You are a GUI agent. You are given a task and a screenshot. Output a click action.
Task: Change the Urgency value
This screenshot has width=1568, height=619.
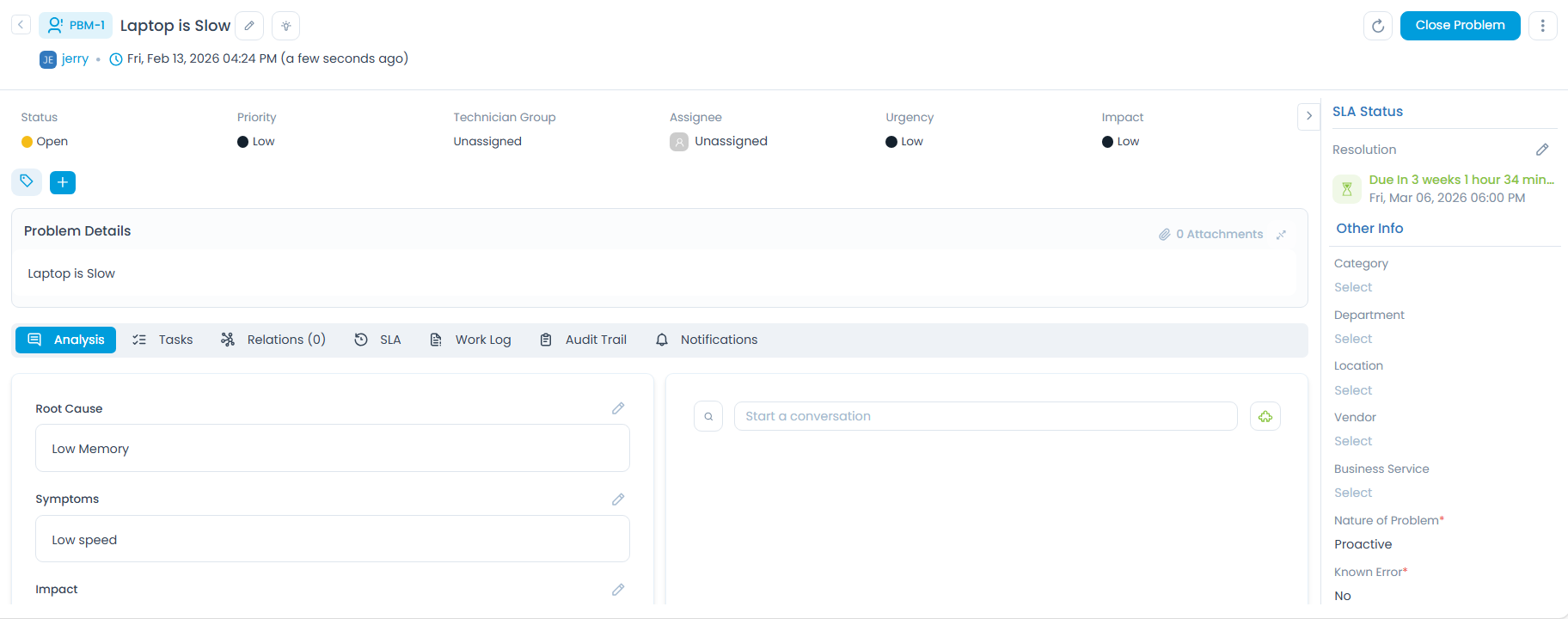tap(904, 142)
